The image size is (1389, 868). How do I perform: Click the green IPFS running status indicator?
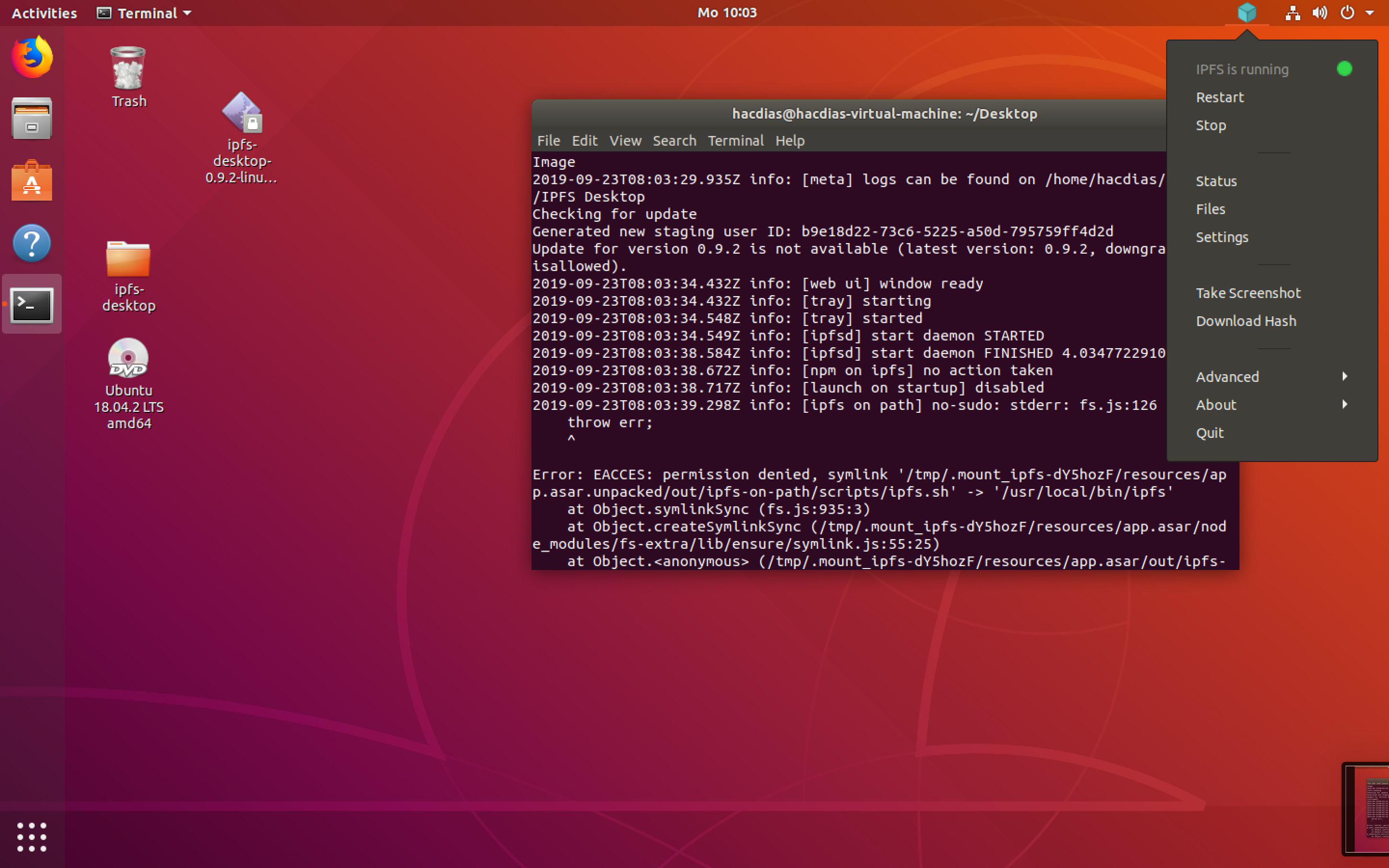(1346, 69)
